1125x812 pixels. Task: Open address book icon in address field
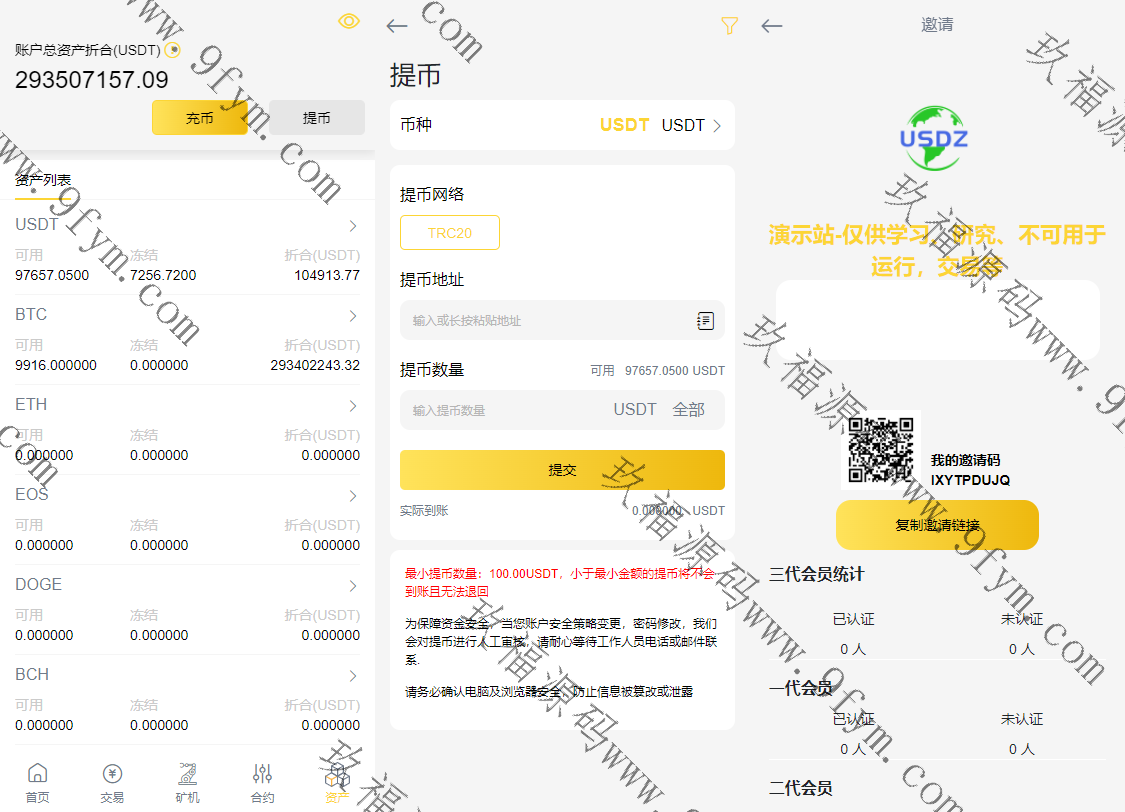click(705, 321)
